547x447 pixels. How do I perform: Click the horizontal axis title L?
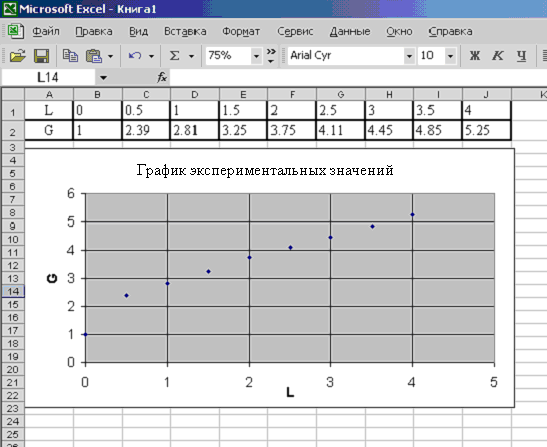pos(290,392)
